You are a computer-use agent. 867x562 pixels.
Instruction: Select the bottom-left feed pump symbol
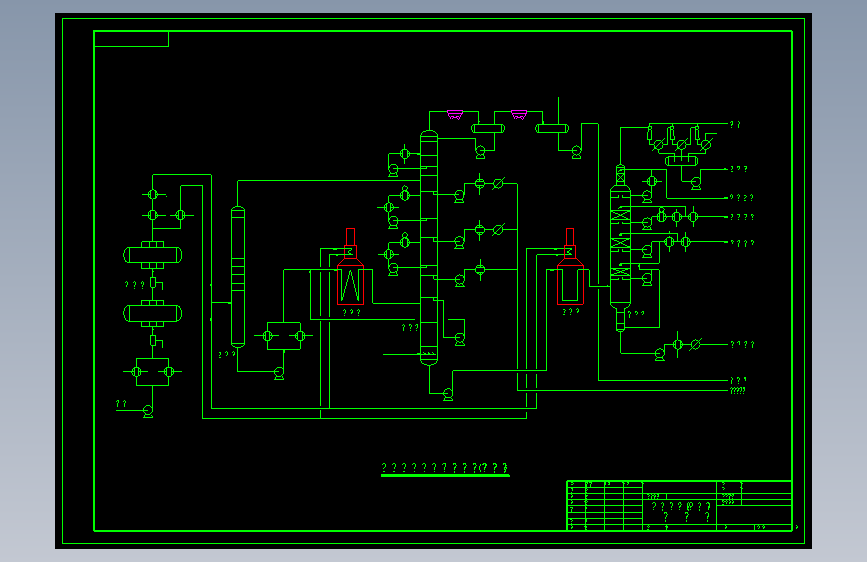point(148,411)
